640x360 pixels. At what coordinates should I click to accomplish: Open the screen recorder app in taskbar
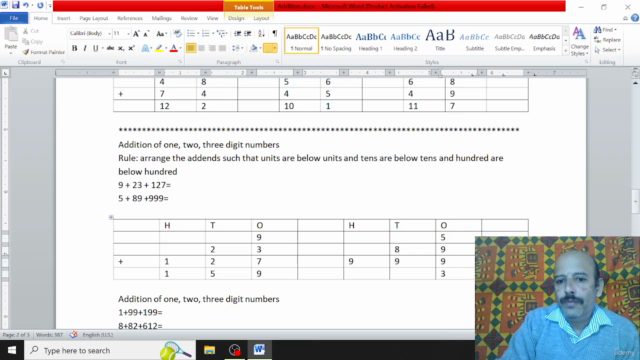point(235,350)
